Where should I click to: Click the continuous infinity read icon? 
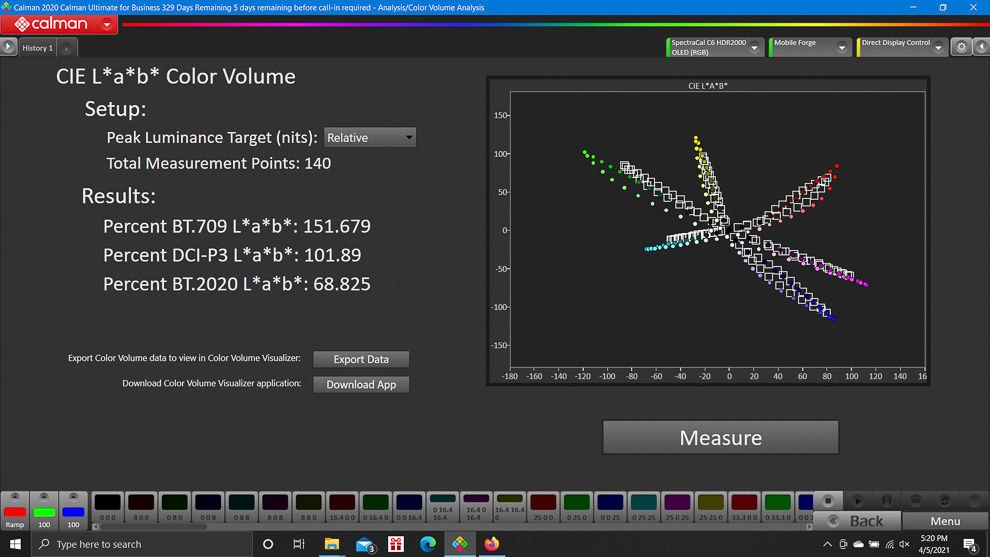point(915,501)
